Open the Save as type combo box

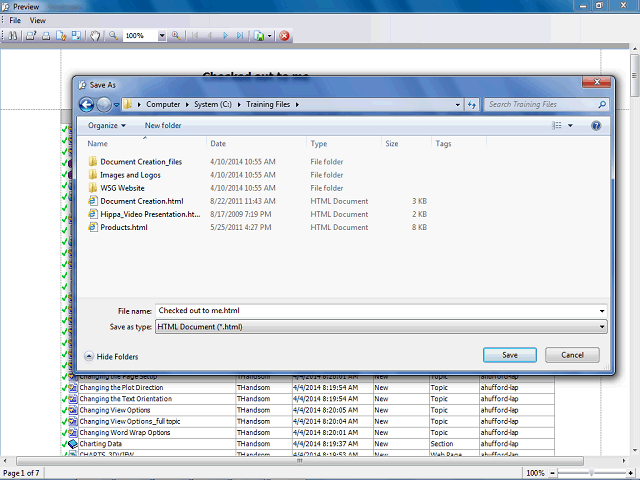pyautogui.click(x=381, y=327)
